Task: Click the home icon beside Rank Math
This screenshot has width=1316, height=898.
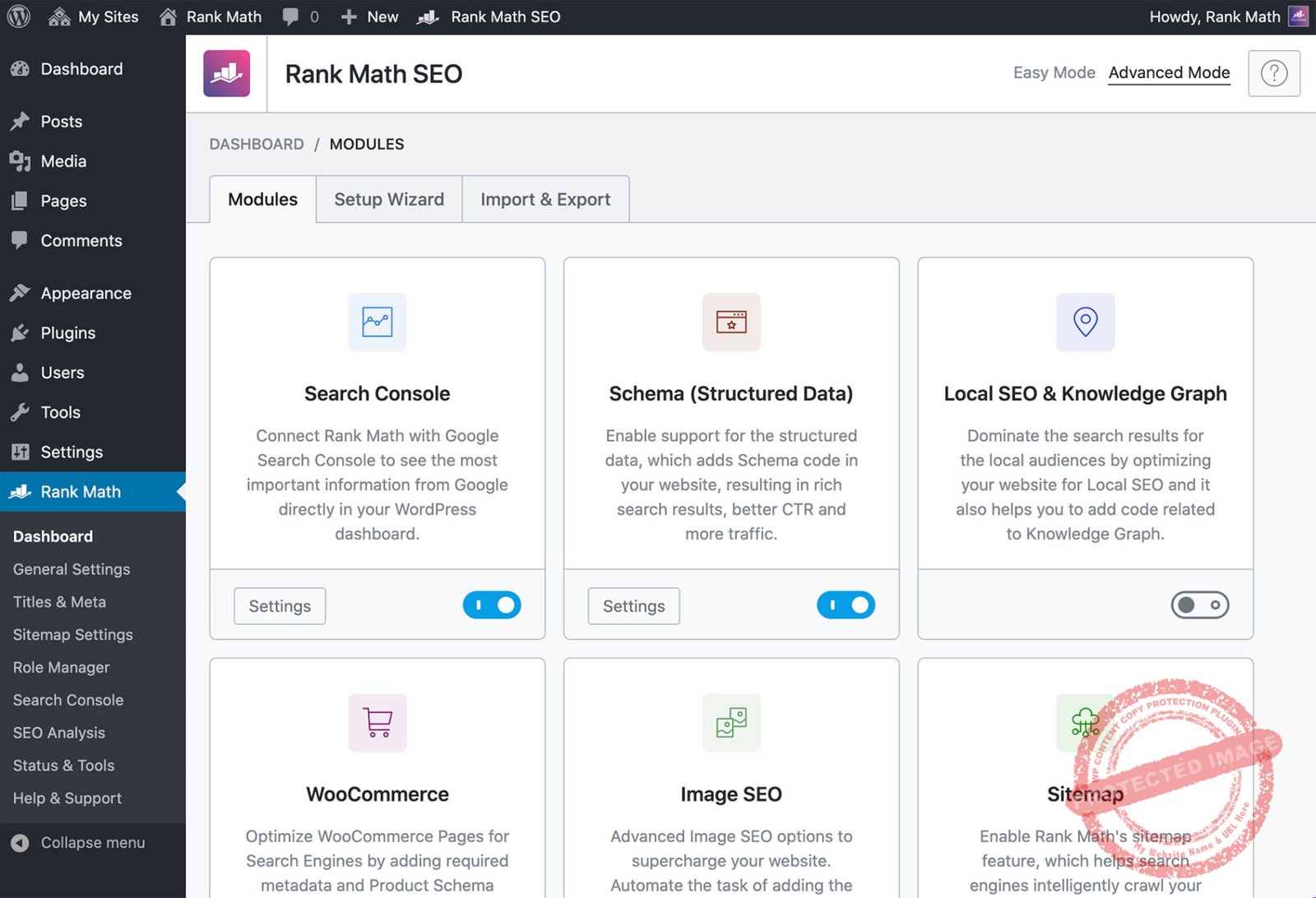Action: [x=168, y=16]
